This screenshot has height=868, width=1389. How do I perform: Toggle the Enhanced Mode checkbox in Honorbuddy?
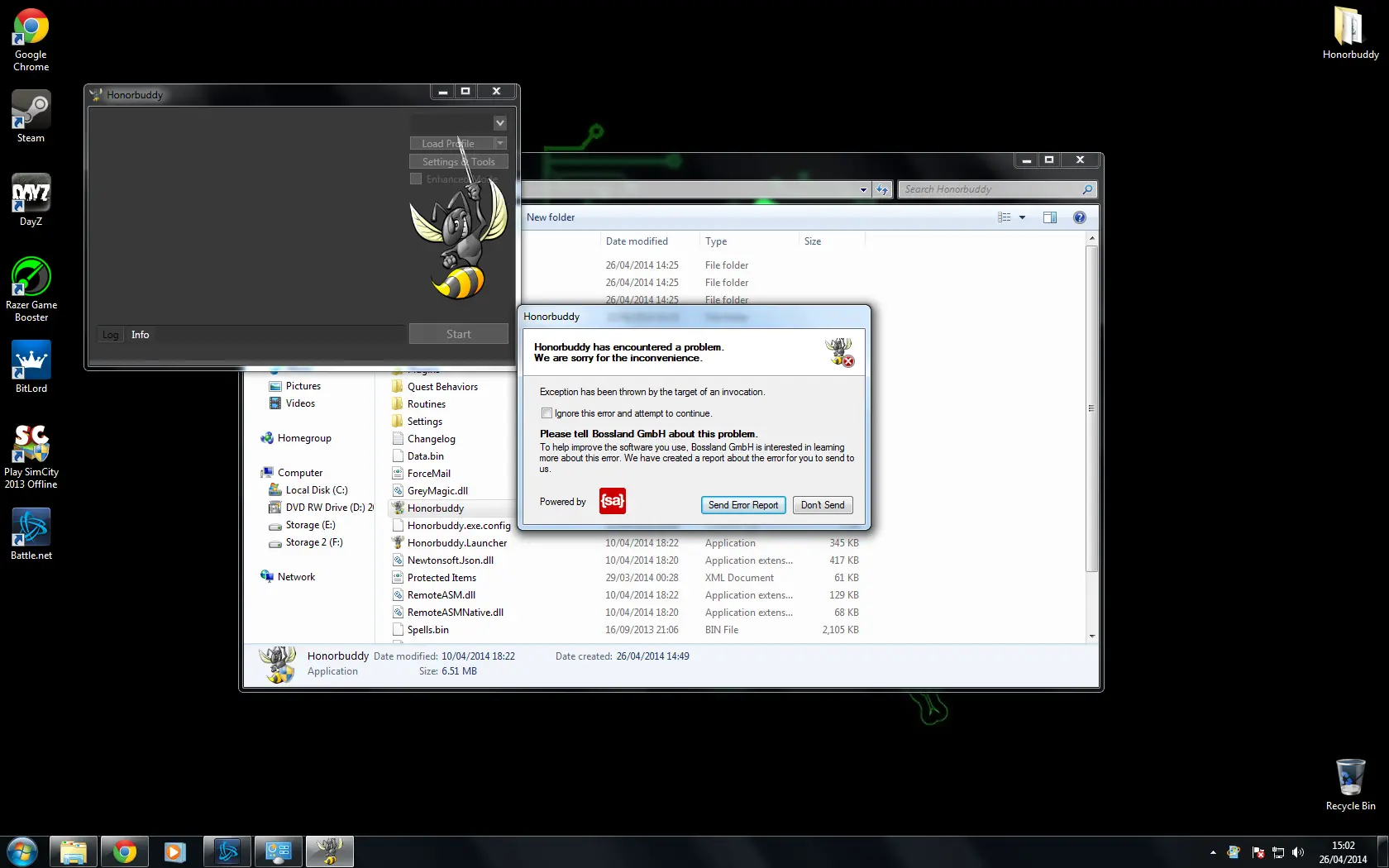pos(416,179)
